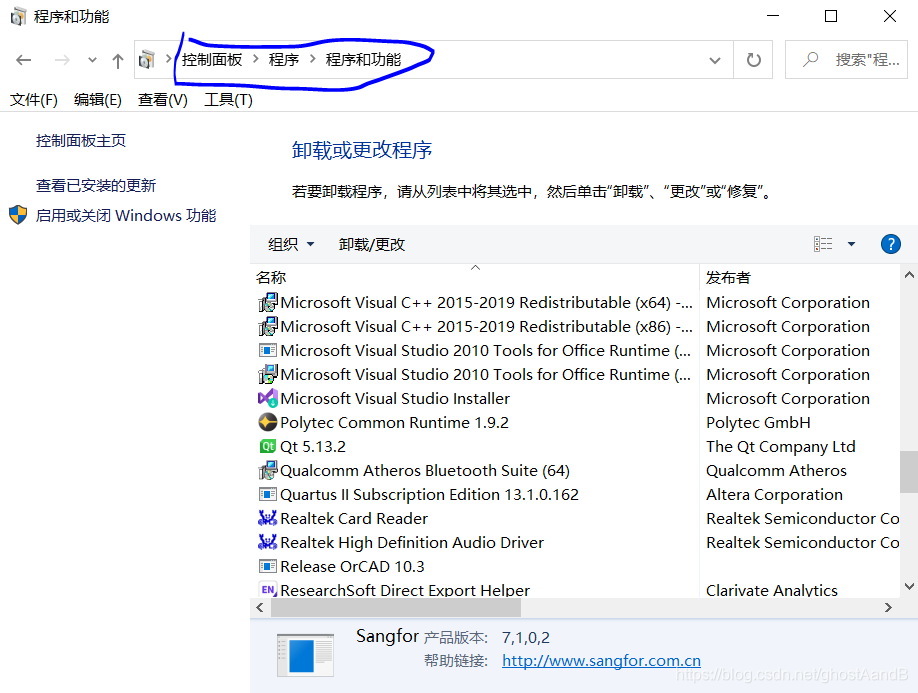Image resolution: width=918 pixels, height=693 pixels.
Task: Go up one level with up arrow
Action: coord(118,60)
